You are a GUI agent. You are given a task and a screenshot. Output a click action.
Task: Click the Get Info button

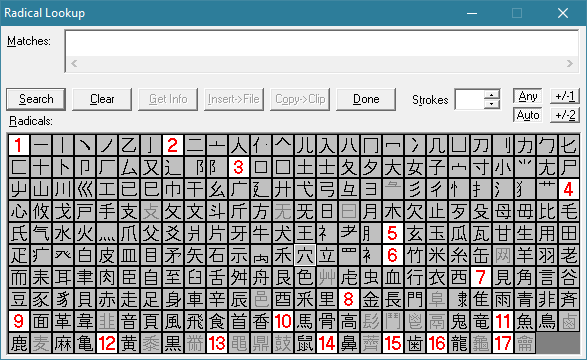tap(168, 99)
